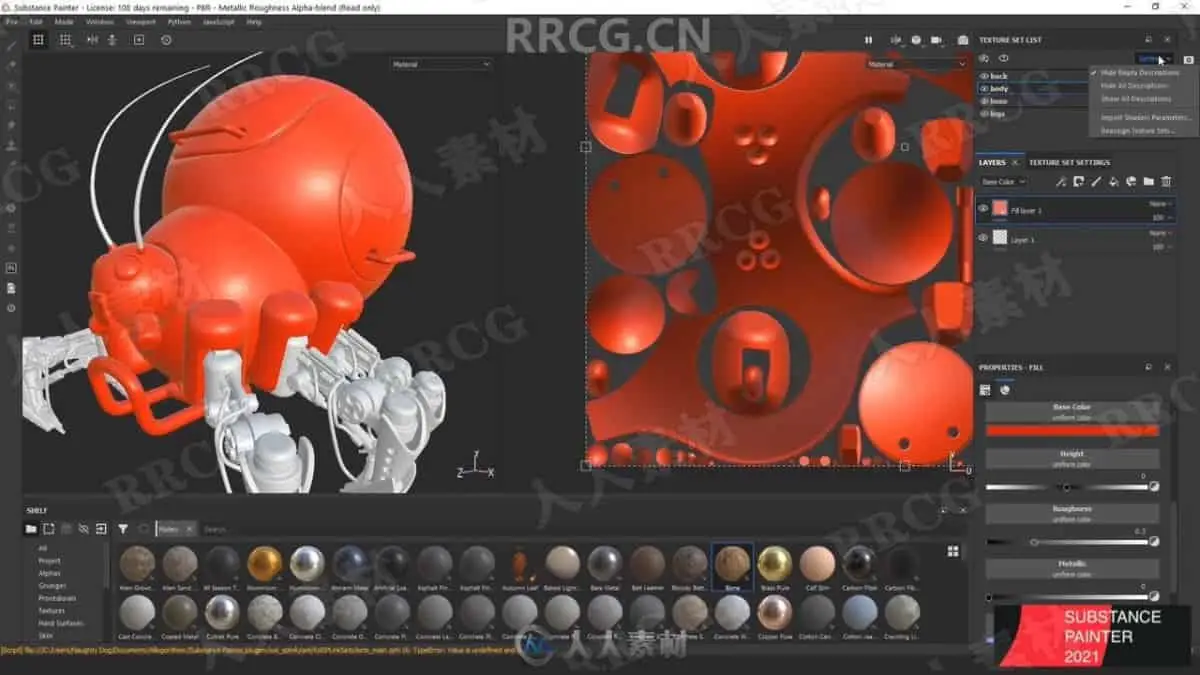
Task: Open the Material dropdown in 2D viewport
Action: point(917,64)
